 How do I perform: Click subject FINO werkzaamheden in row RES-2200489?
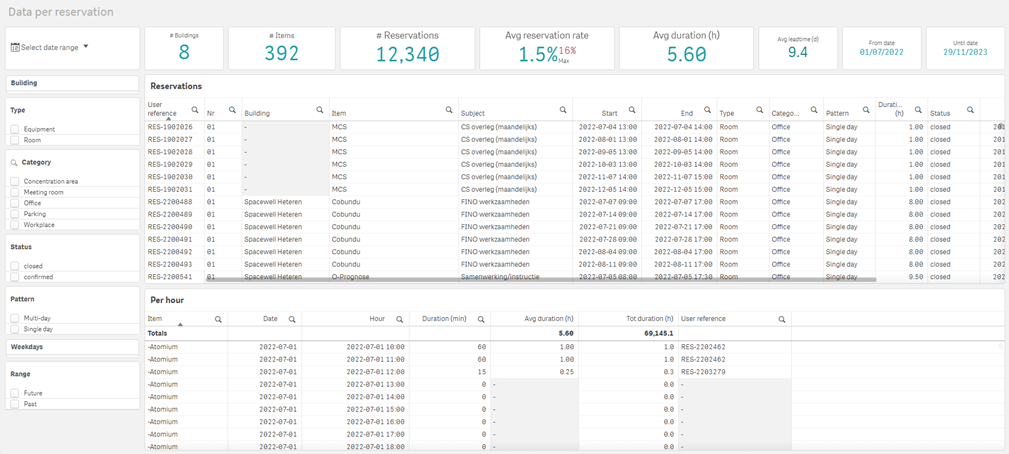(495, 214)
